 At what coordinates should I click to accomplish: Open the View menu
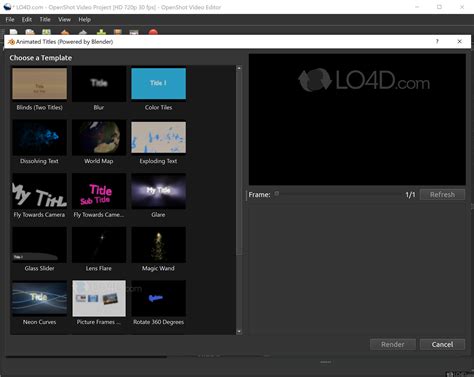coord(64,20)
